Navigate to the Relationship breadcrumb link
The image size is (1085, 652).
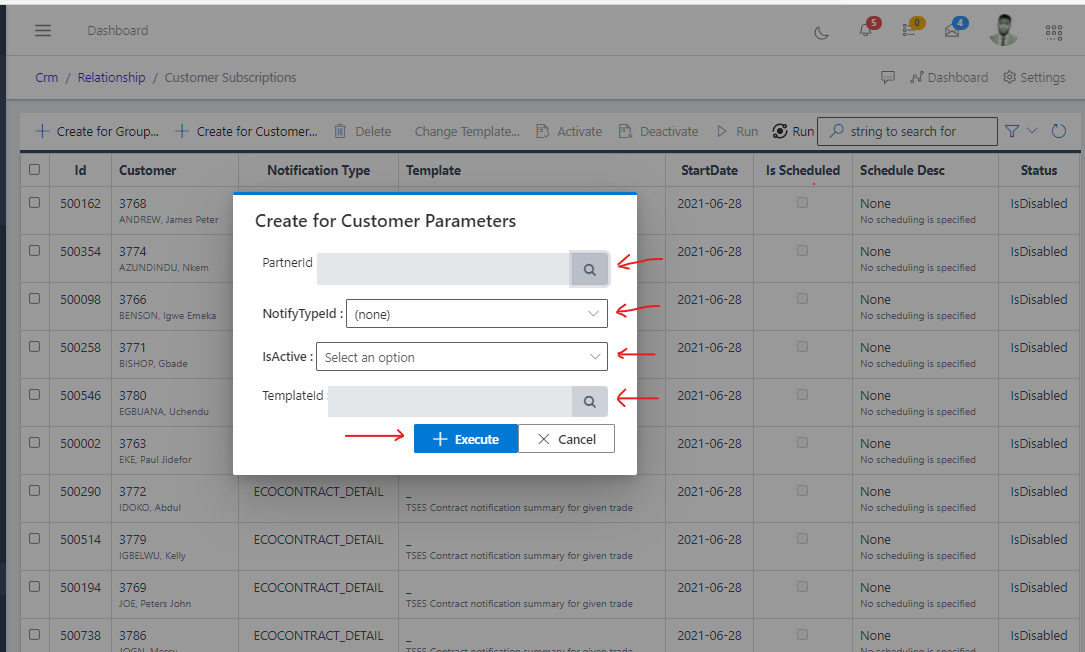(x=111, y=77)
